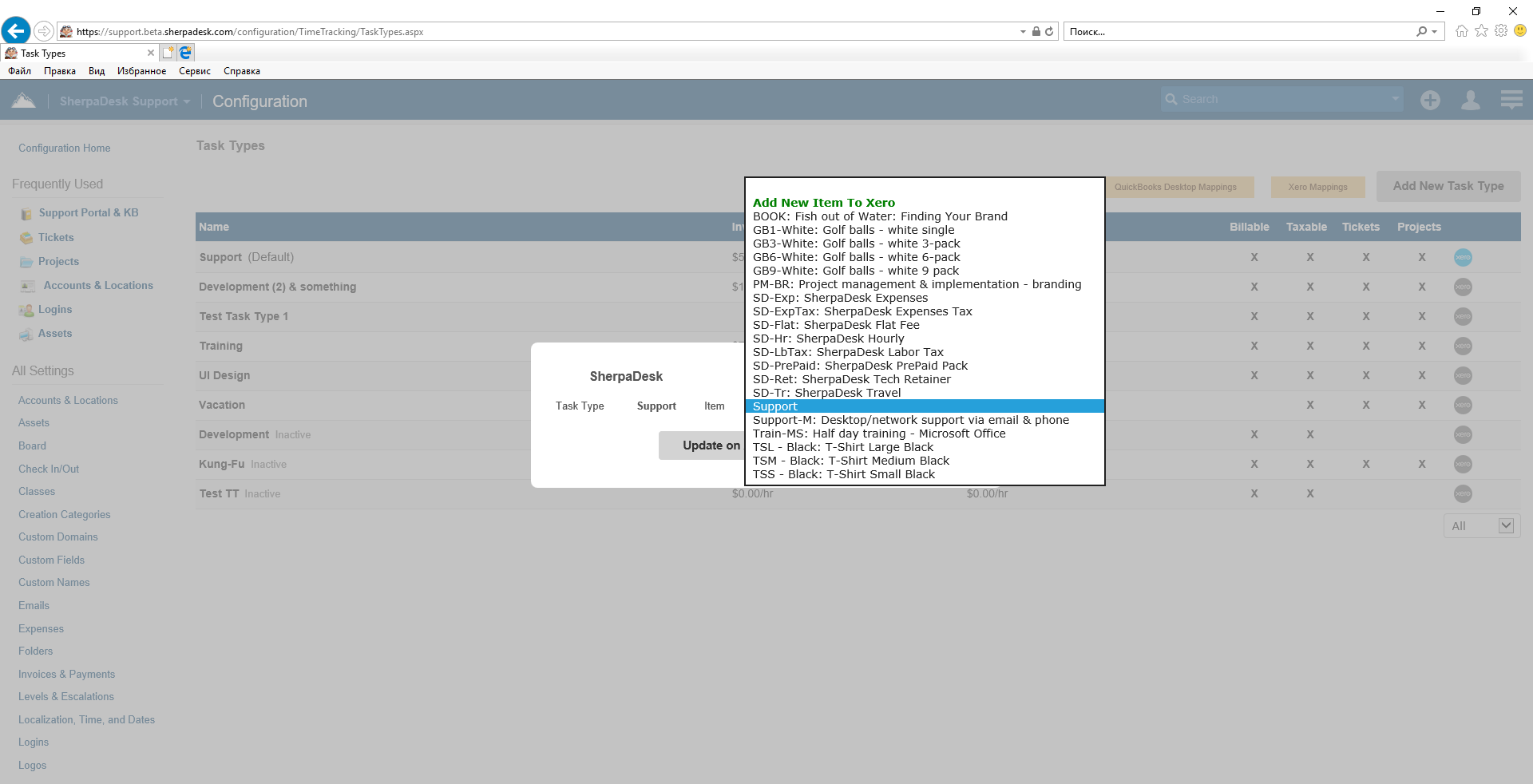Open the QuickBooks Desktop Mappings button

(1175, 188)
